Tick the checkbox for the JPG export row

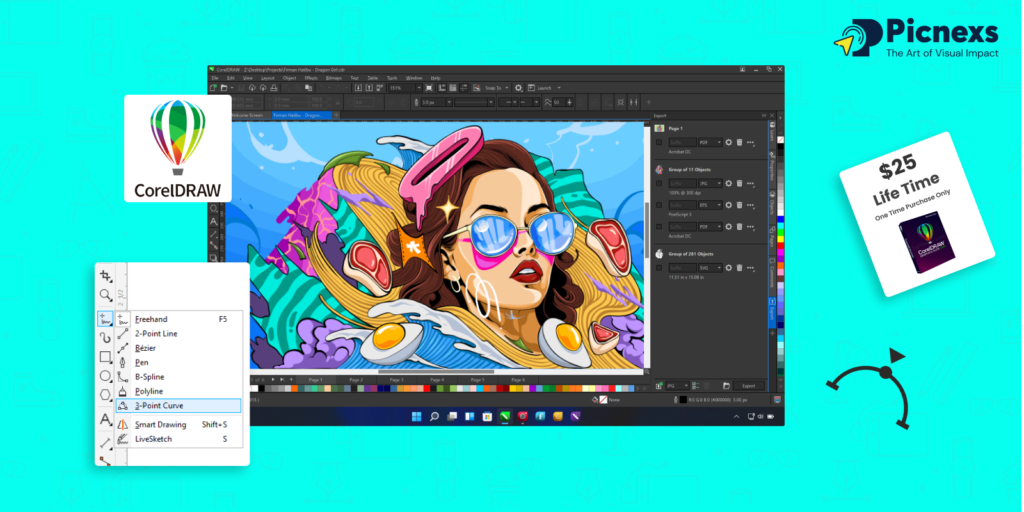click(659, 184)
